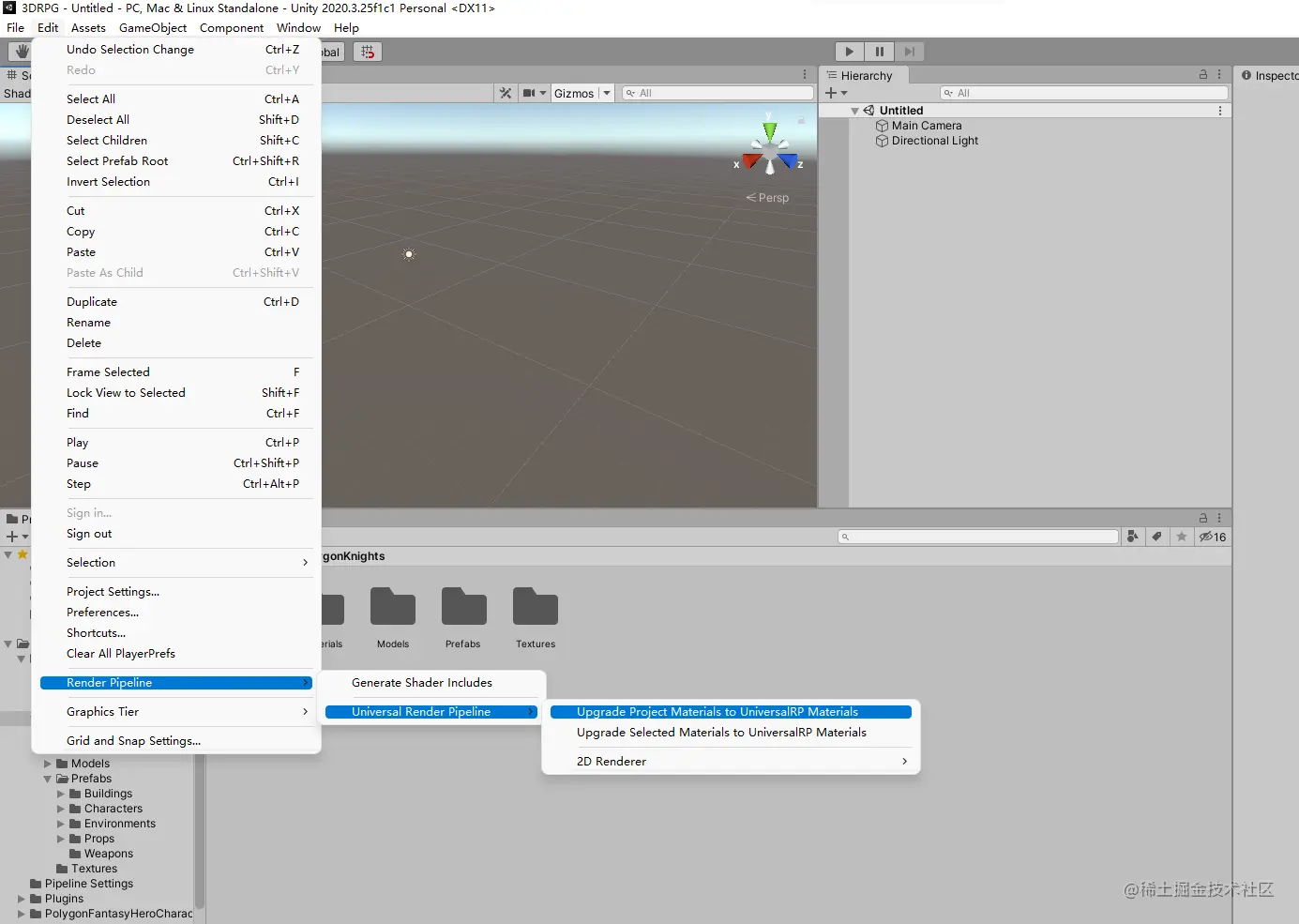
Task: Open the Gizmos dropdown arrow
Action: tap(607, 93)
